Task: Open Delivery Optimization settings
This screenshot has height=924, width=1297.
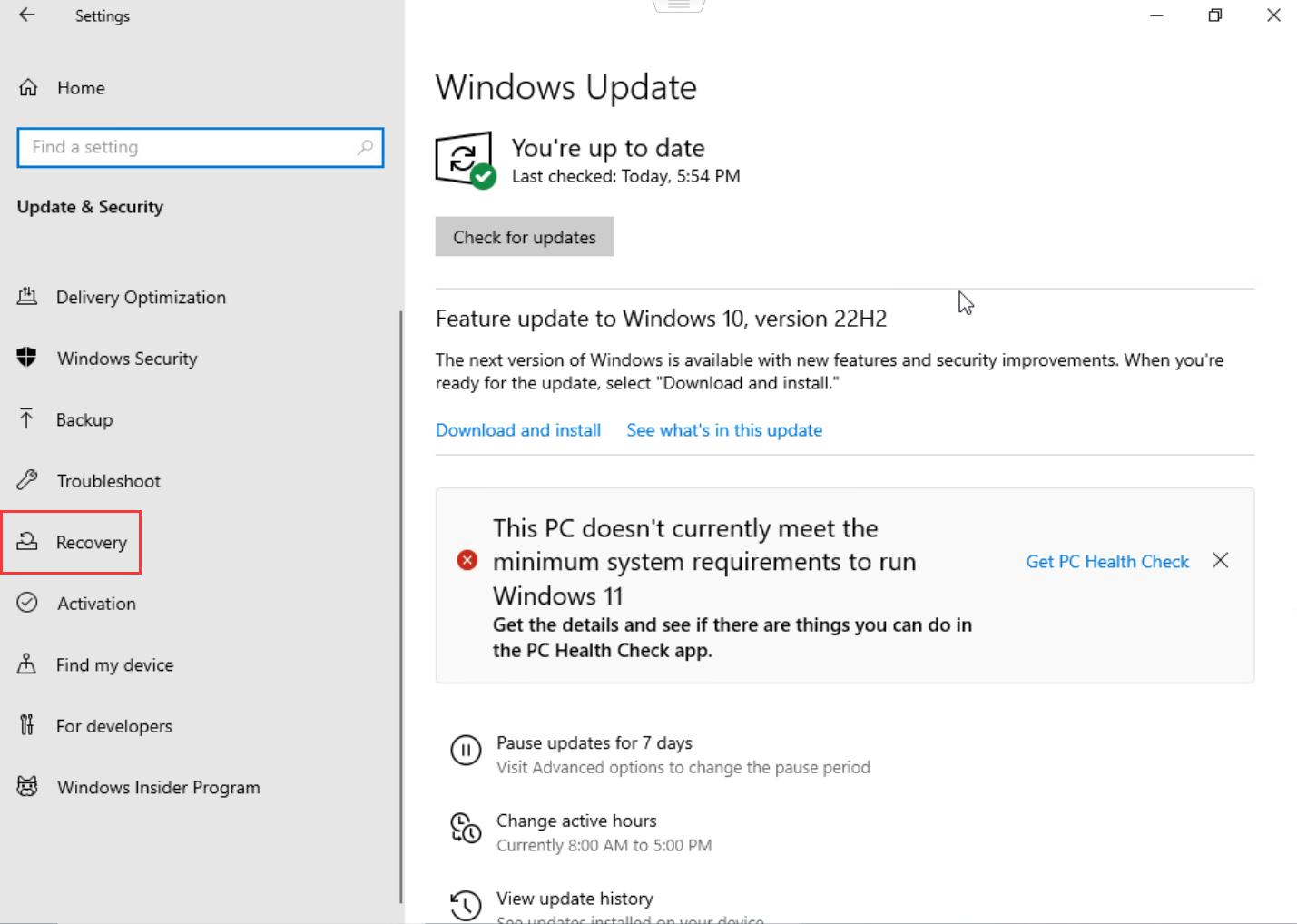Action: (x=141, y=298)
